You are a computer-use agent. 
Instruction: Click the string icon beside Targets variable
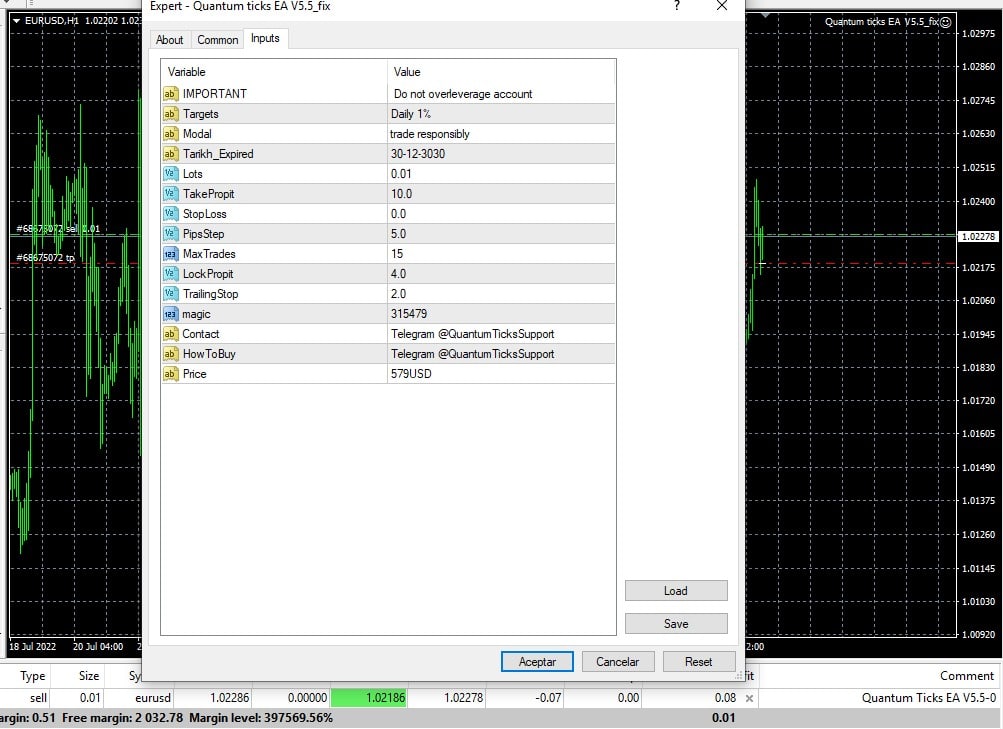pos(170,114)
